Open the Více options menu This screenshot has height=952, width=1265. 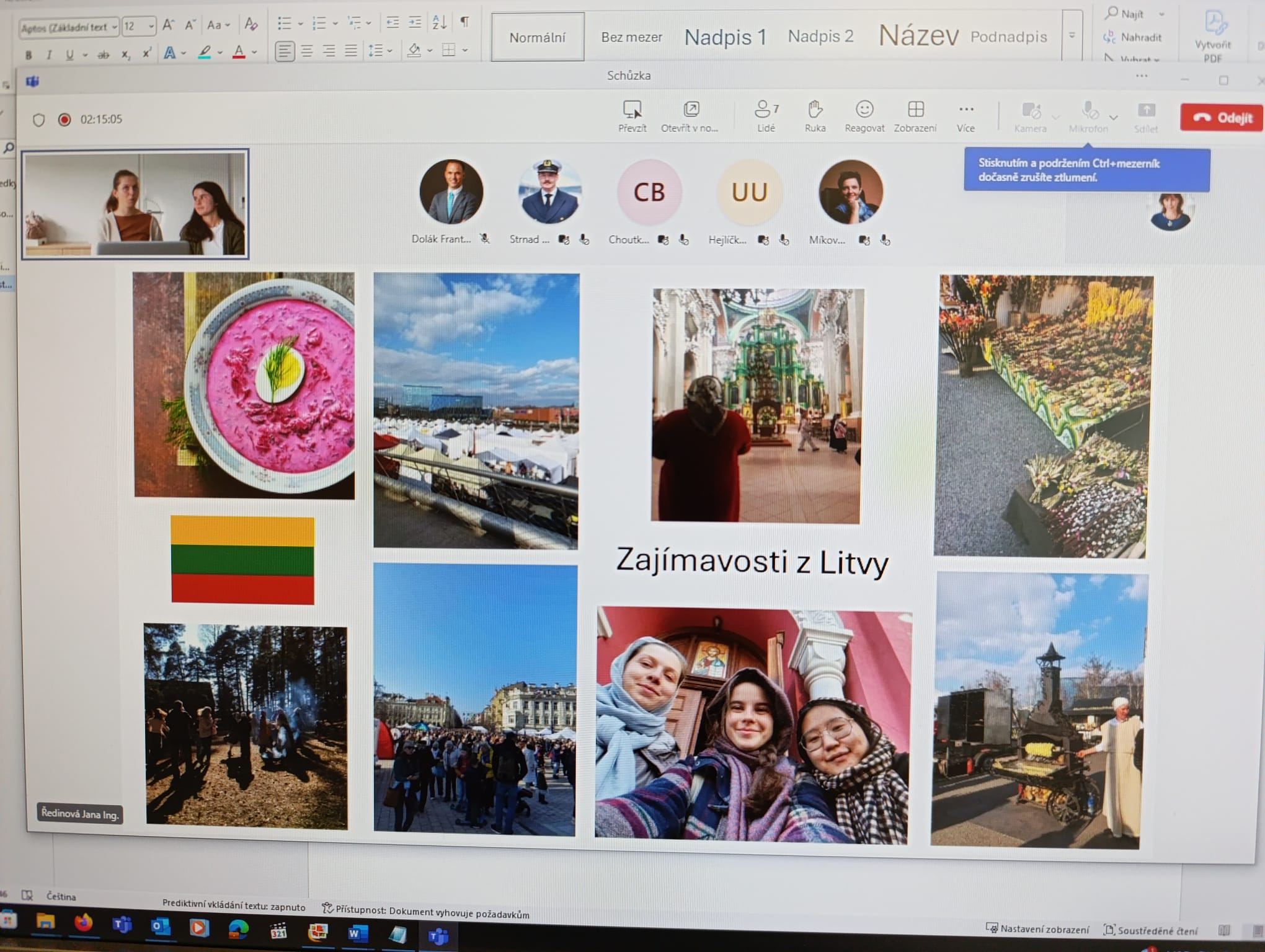point(965,110)
